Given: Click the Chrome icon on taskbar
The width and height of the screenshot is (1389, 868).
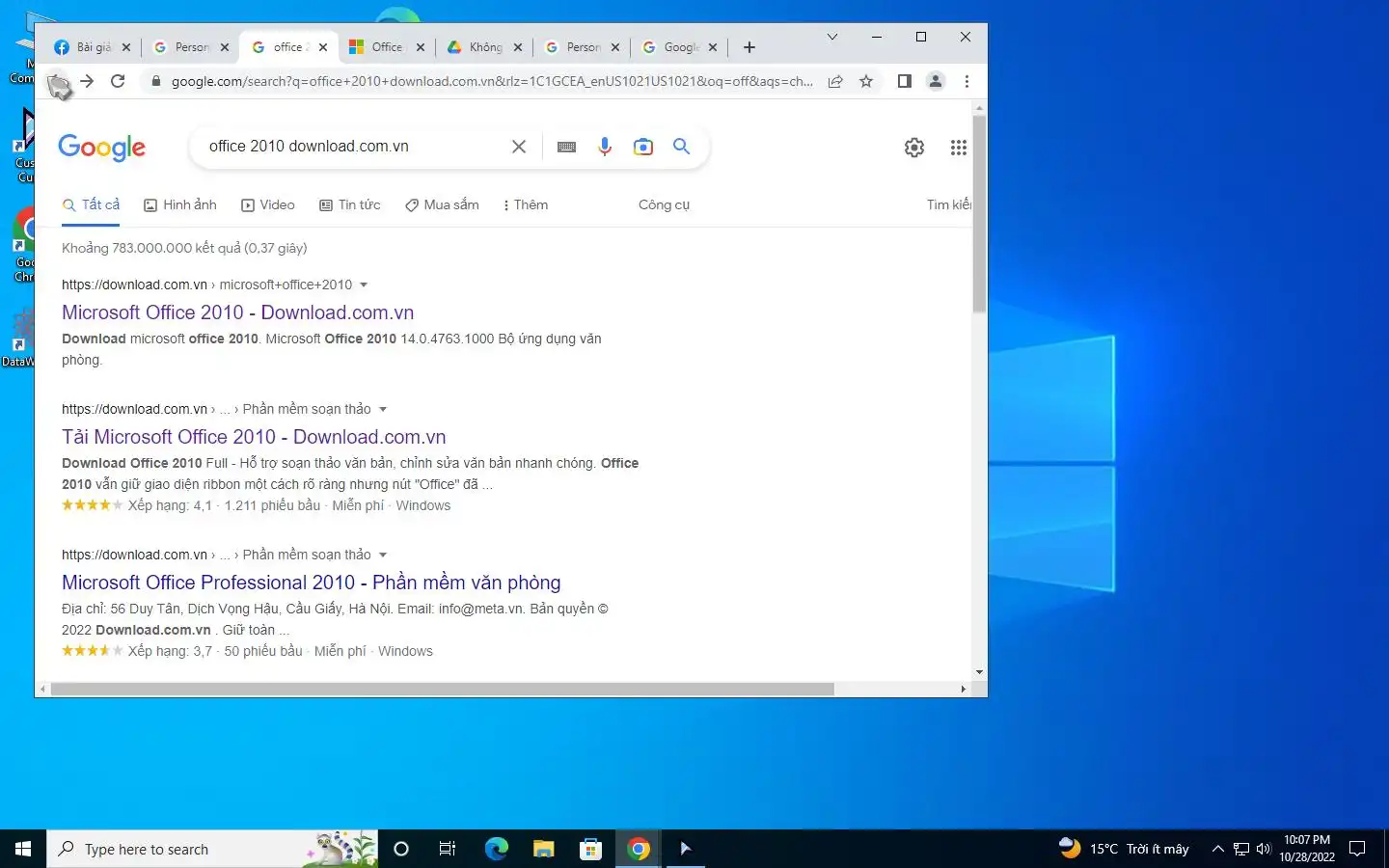Looking at the screenshot, I should coord(639,849).
